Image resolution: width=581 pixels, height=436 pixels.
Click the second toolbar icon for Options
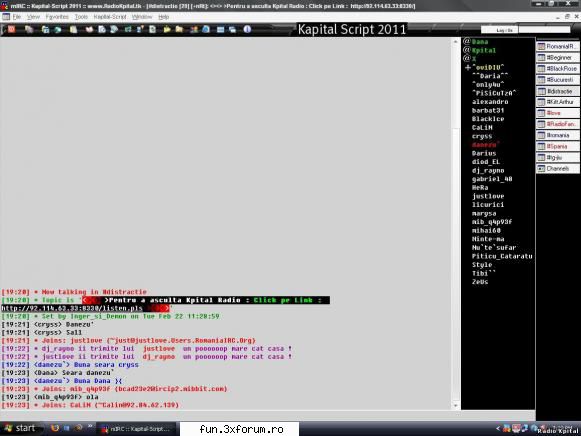[29, 29]
